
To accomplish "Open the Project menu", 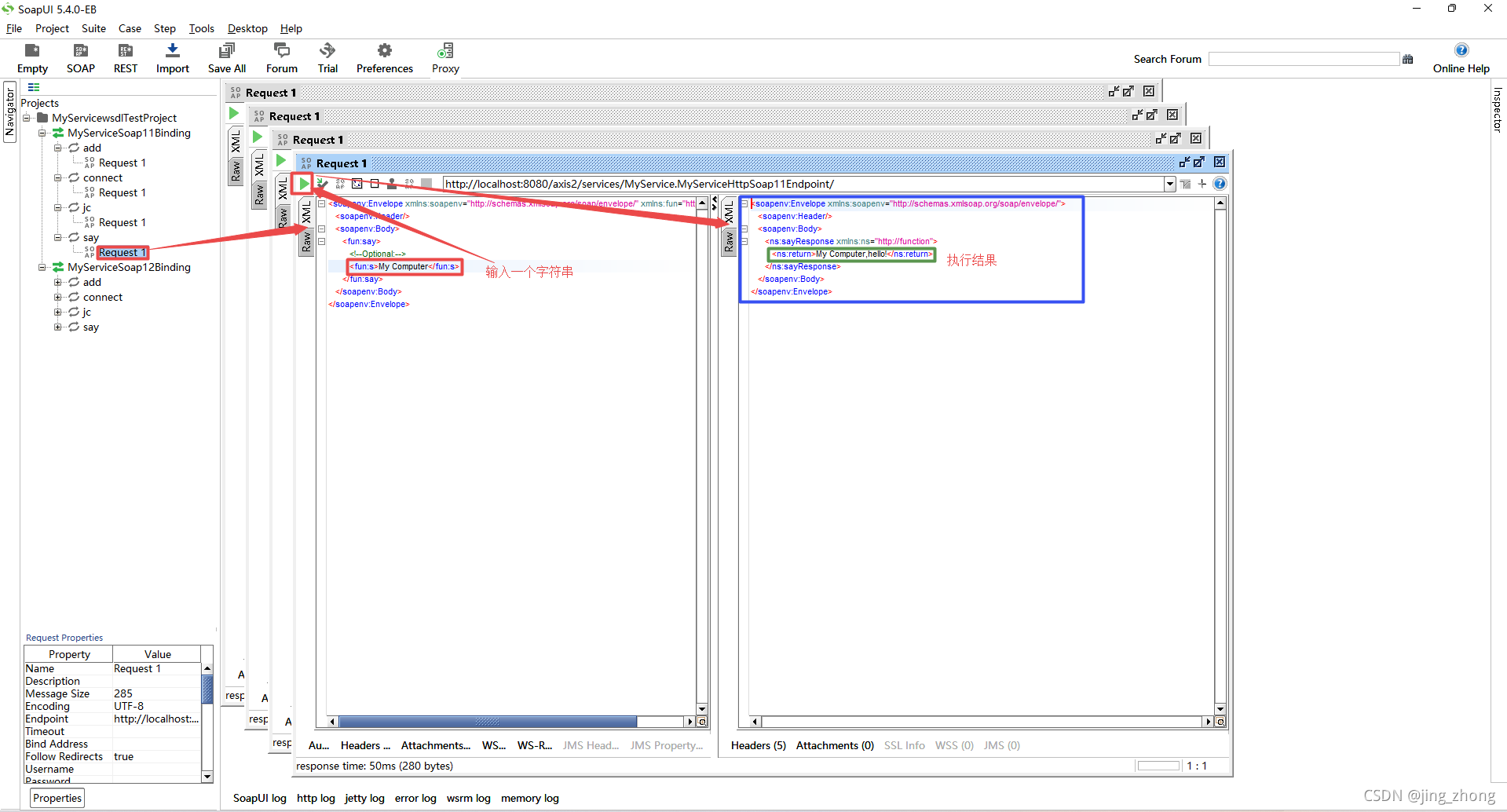I will tap(52, 28).
